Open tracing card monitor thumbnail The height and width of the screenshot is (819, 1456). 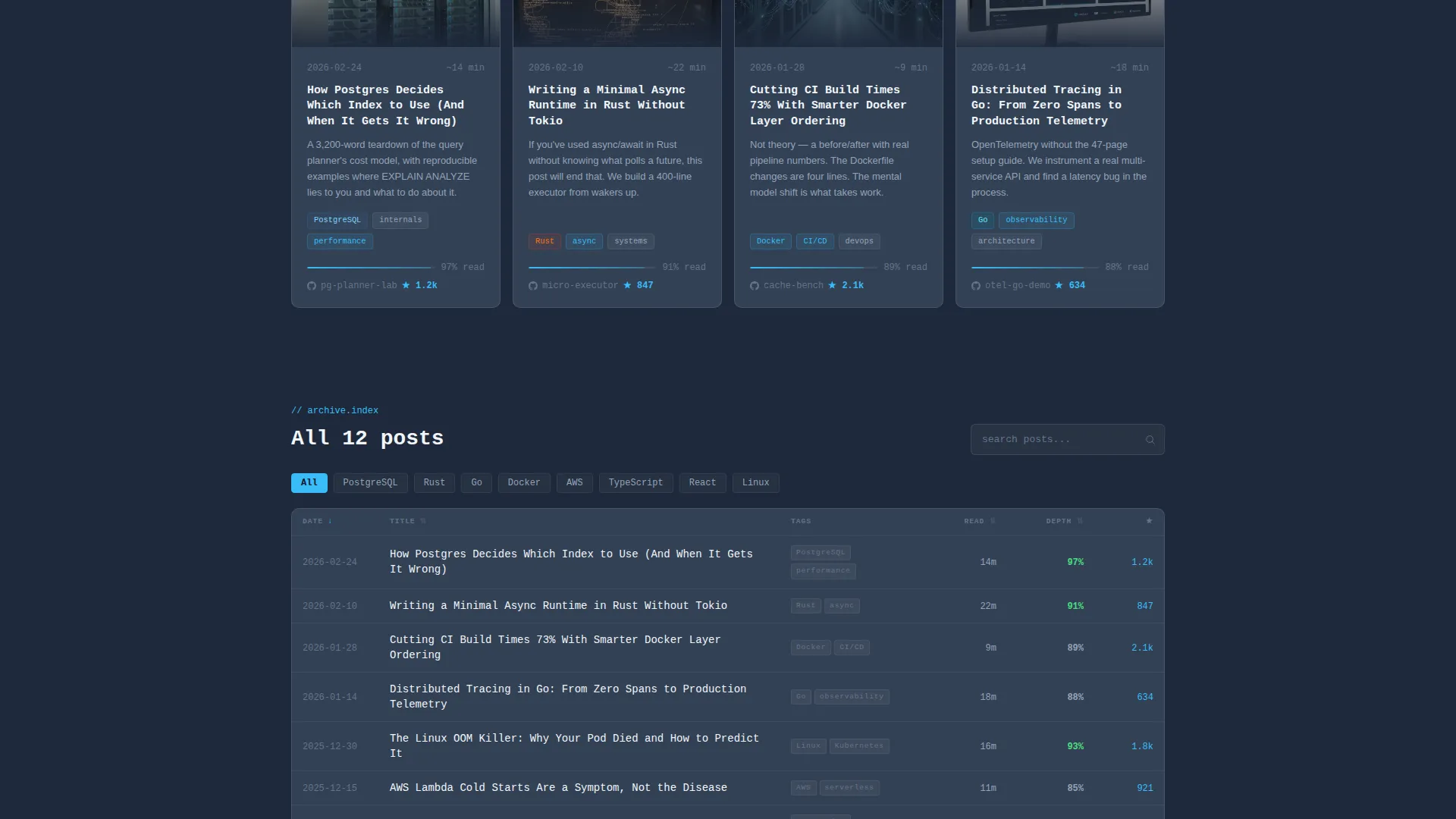click(x=1060, y=23)
